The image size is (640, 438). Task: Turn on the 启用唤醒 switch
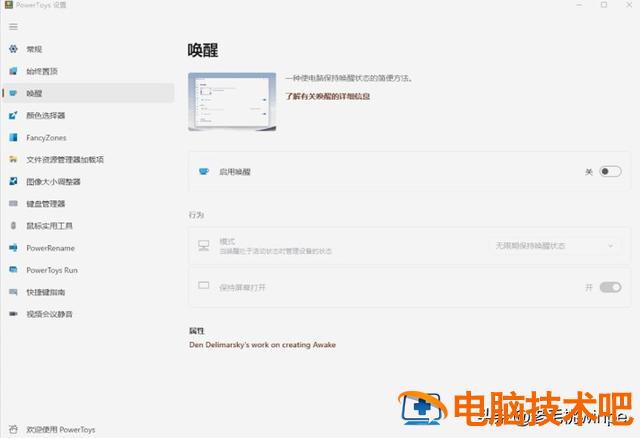[610, 171]
